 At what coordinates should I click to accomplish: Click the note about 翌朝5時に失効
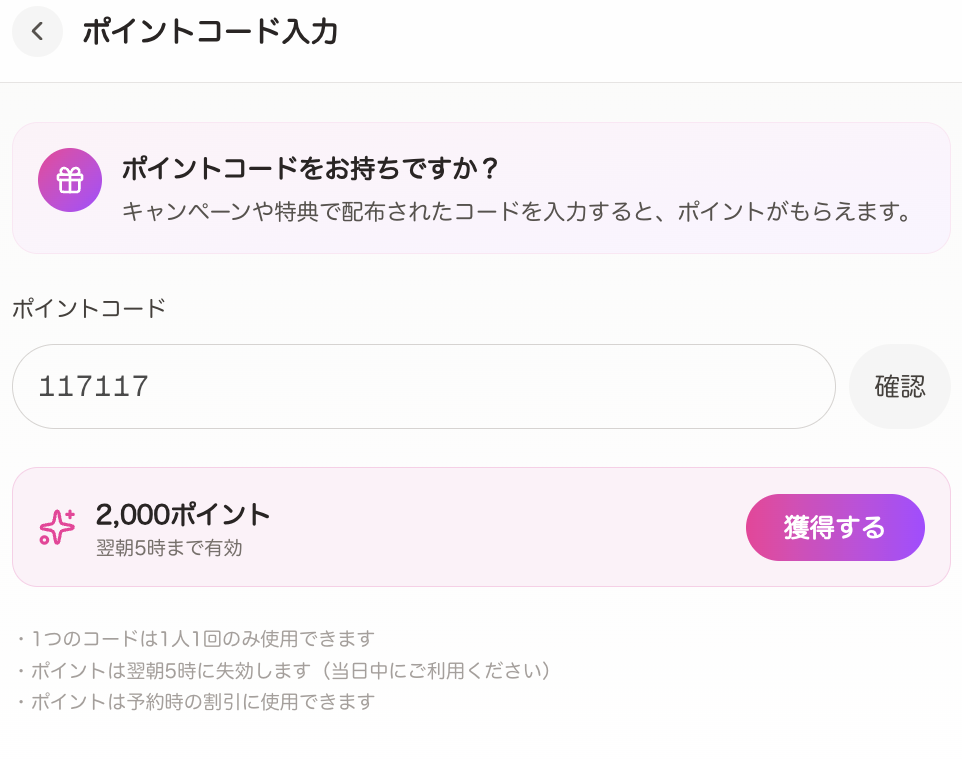pyautogui.click(x=200, y=670)
